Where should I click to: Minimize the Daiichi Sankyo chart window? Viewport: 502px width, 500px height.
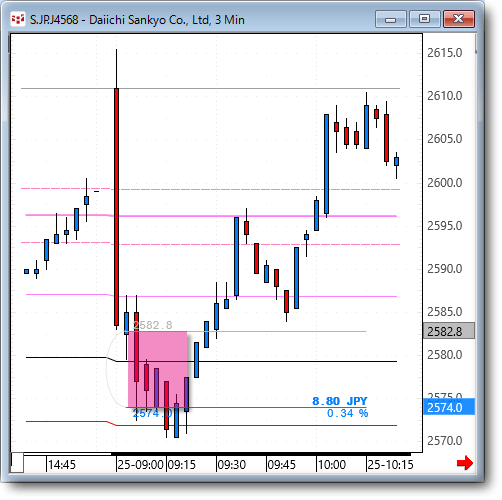391,19
